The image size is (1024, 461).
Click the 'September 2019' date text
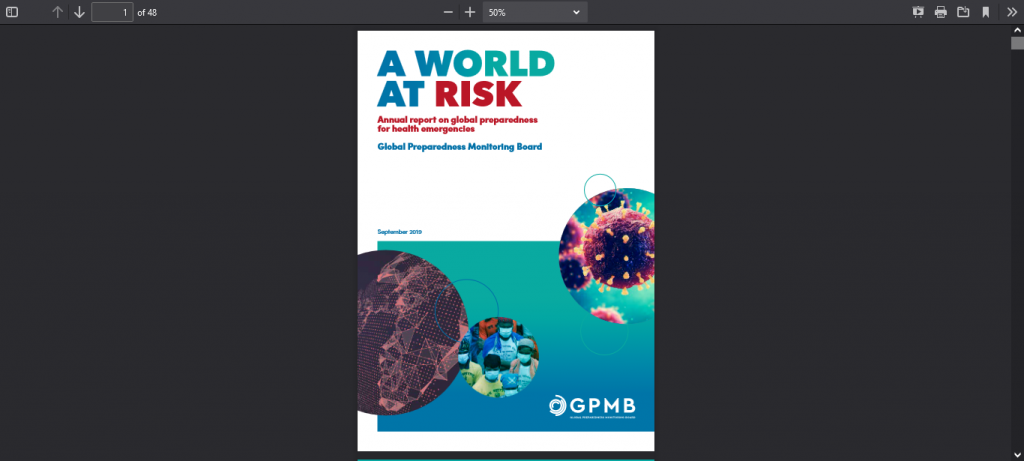pos(400,232)
